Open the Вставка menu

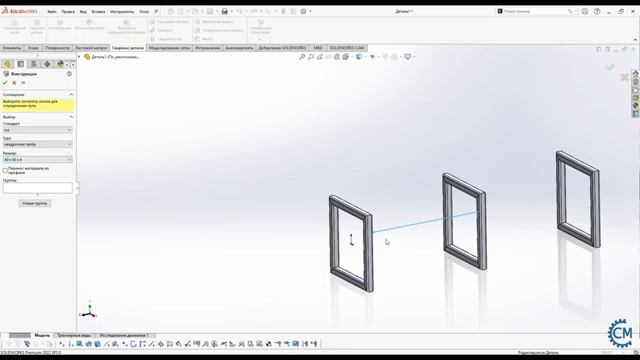pyautogui.click(x=98, y=11)
